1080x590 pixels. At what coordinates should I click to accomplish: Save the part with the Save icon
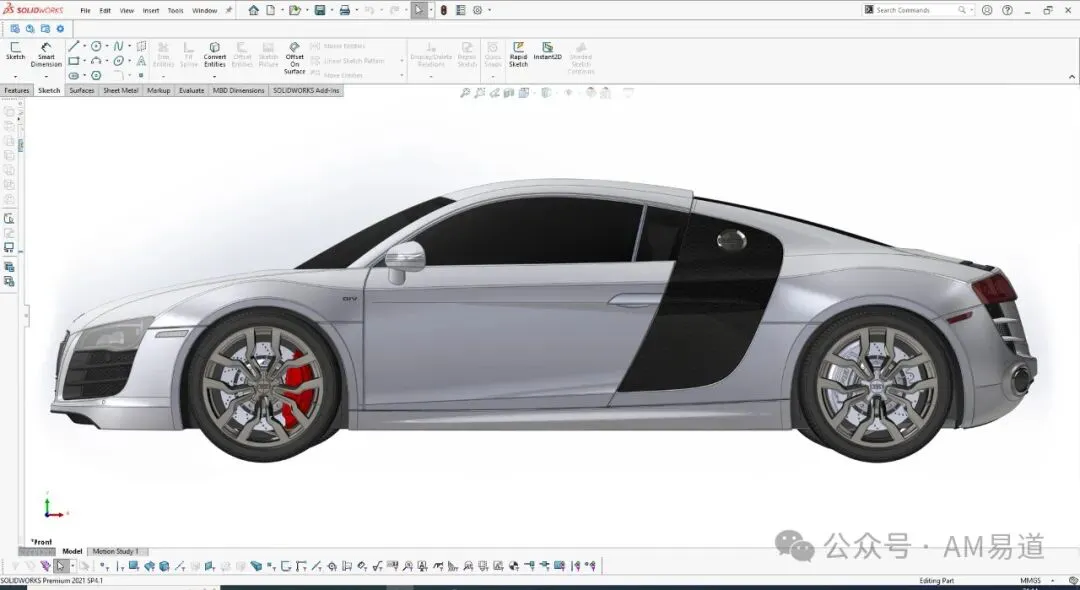pyautogui.click(x=320, y=10)
